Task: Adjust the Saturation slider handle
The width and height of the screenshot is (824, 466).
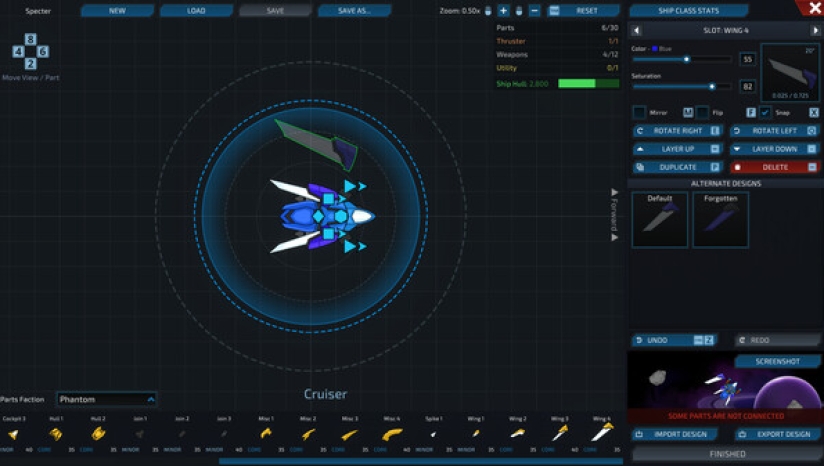Action: (x=711, y=86)
